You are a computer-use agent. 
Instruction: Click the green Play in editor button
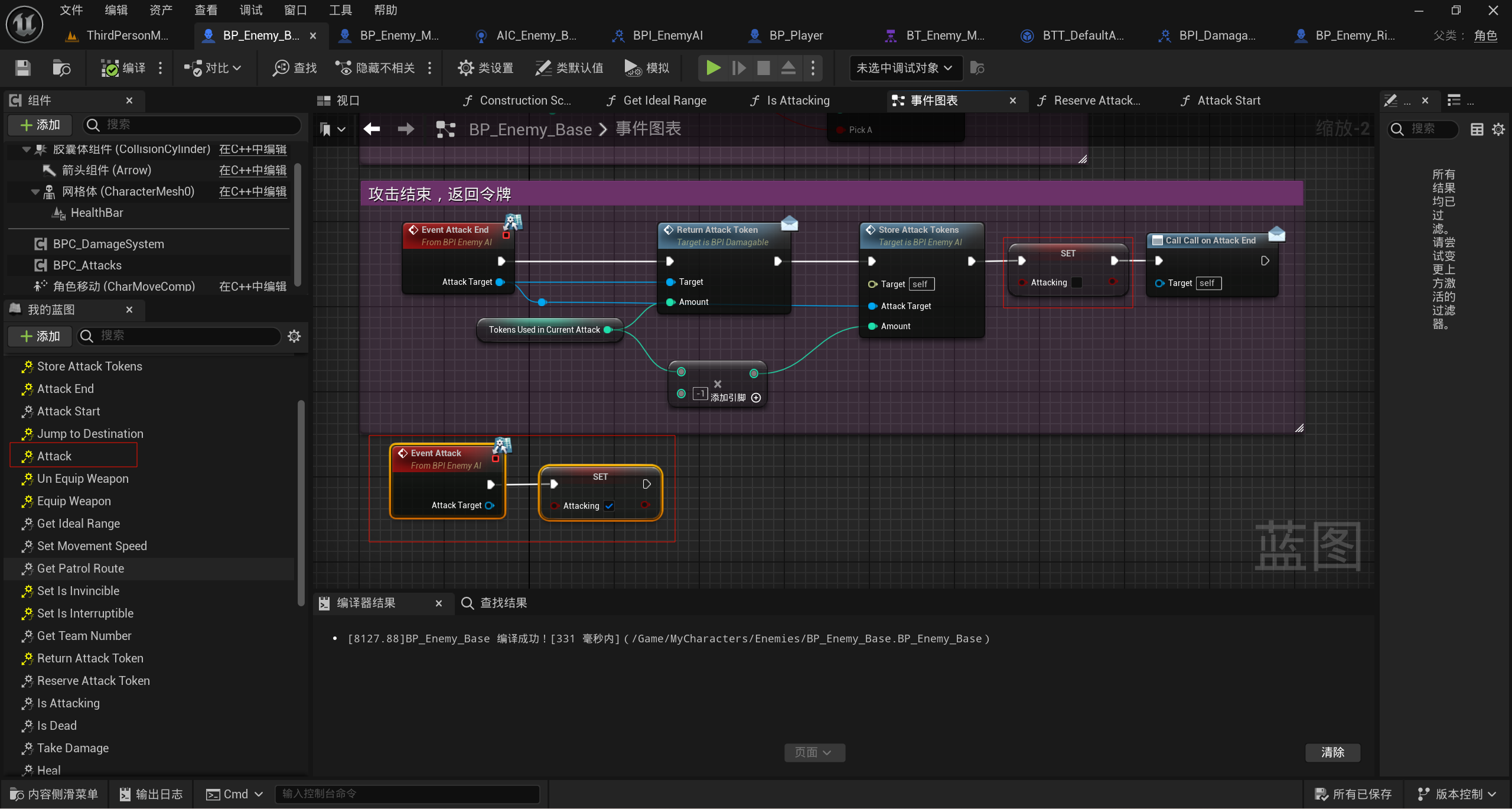tap(713, 68)
